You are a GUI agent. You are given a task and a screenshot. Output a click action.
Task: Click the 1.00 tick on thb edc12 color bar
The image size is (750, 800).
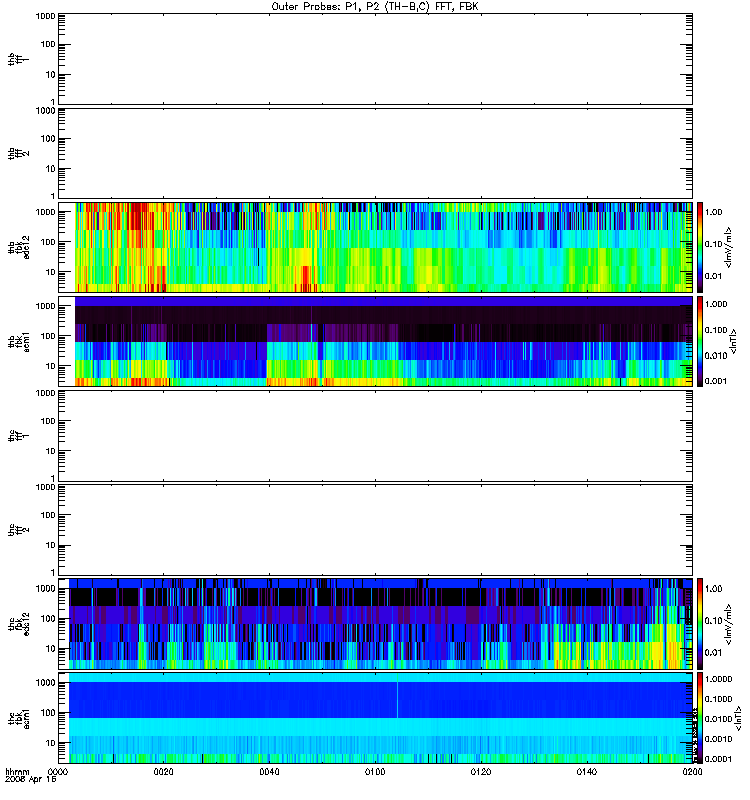(x=713, y=212)
